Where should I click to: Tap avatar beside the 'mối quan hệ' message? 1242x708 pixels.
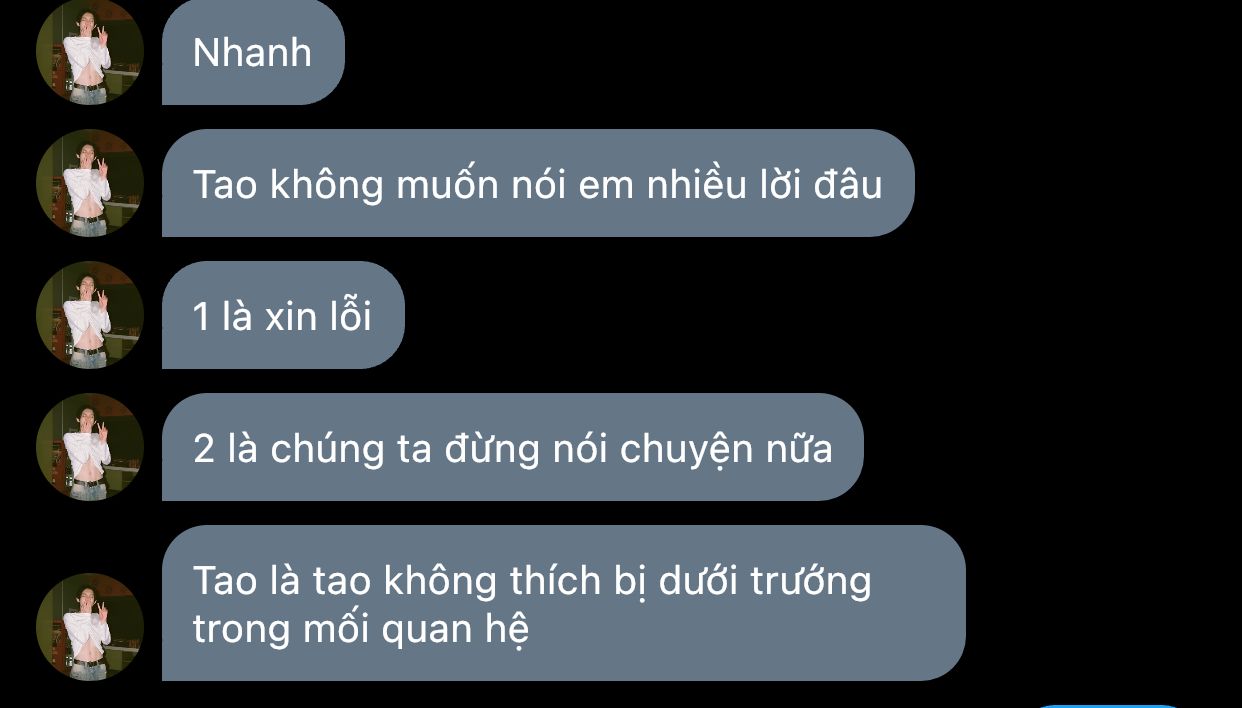90,627
